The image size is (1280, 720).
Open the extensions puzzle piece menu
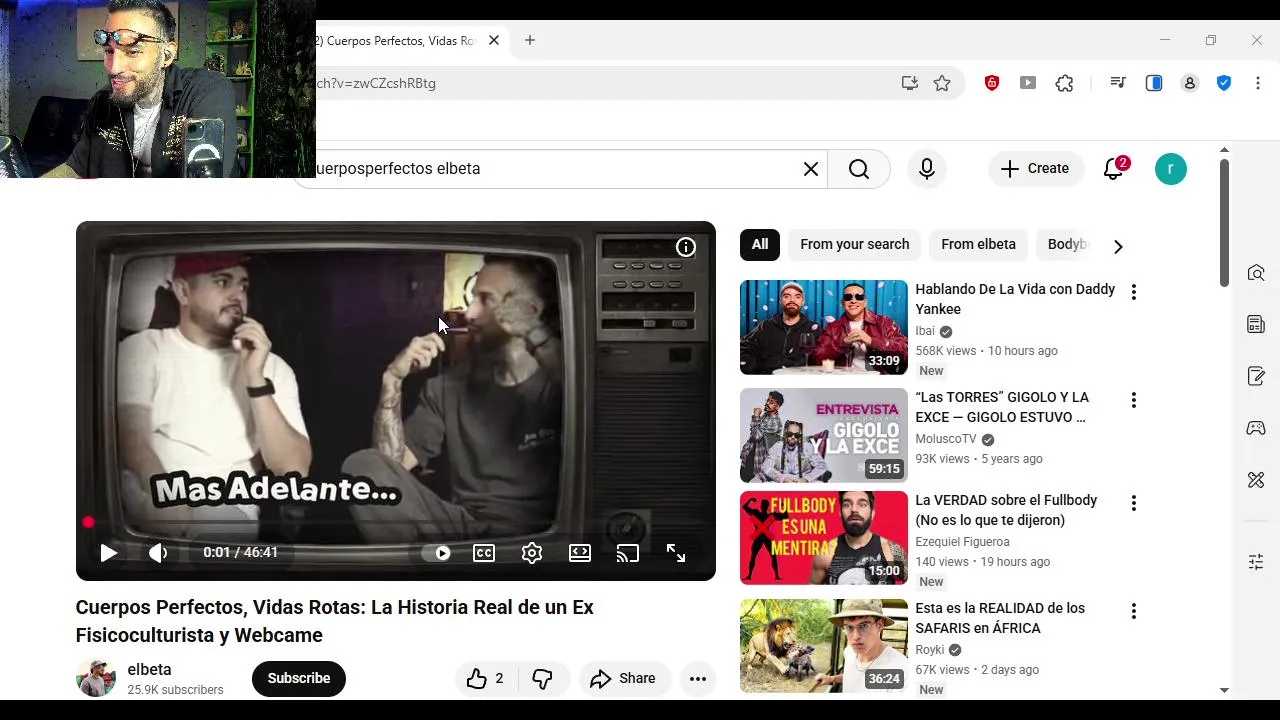pos(1065,84)
